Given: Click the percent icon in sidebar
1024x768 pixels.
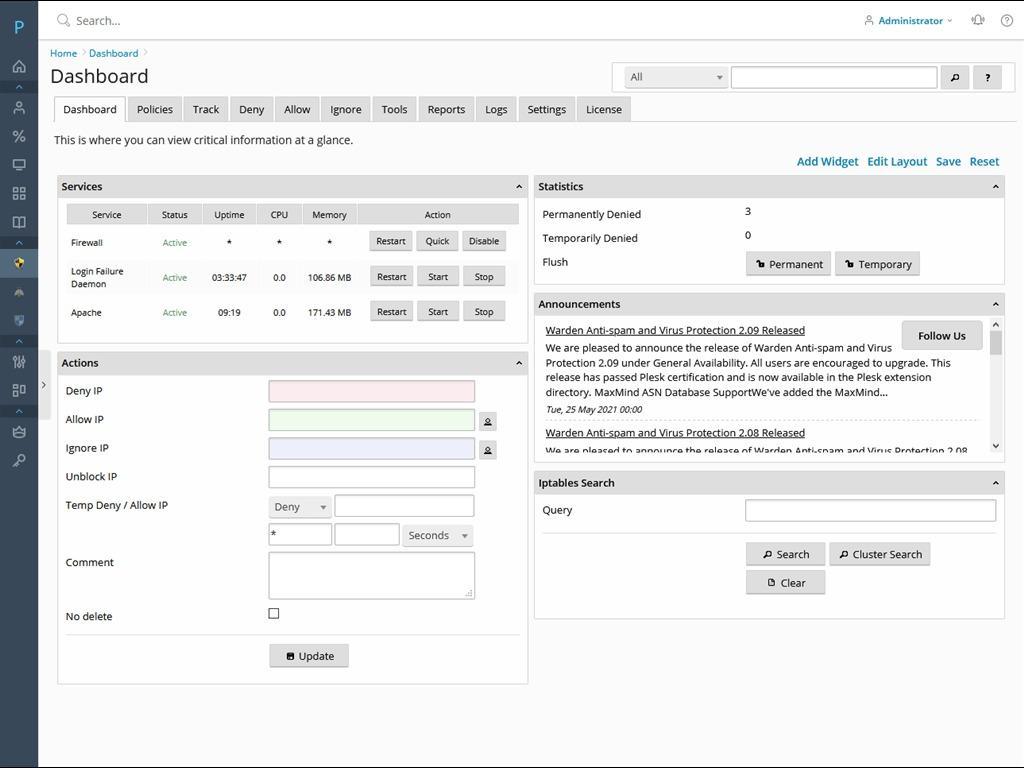Looking at the screenshot, I should click(x=19, y=136).
